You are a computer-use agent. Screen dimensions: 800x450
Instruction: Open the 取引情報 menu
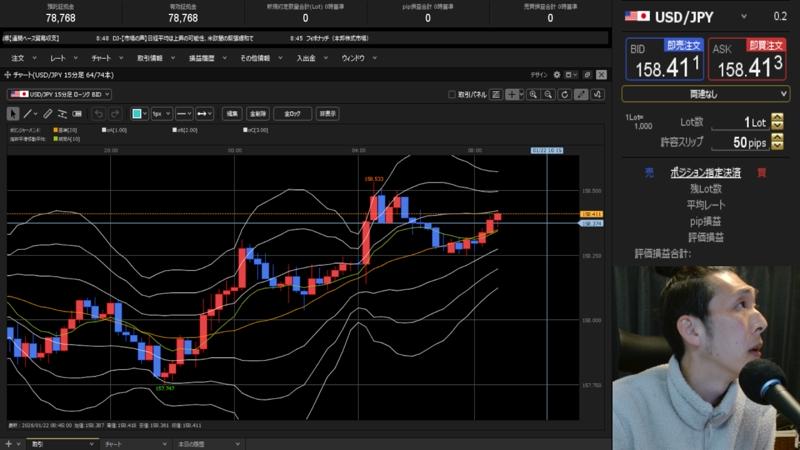pyautogui.click(x=149, y=58)
